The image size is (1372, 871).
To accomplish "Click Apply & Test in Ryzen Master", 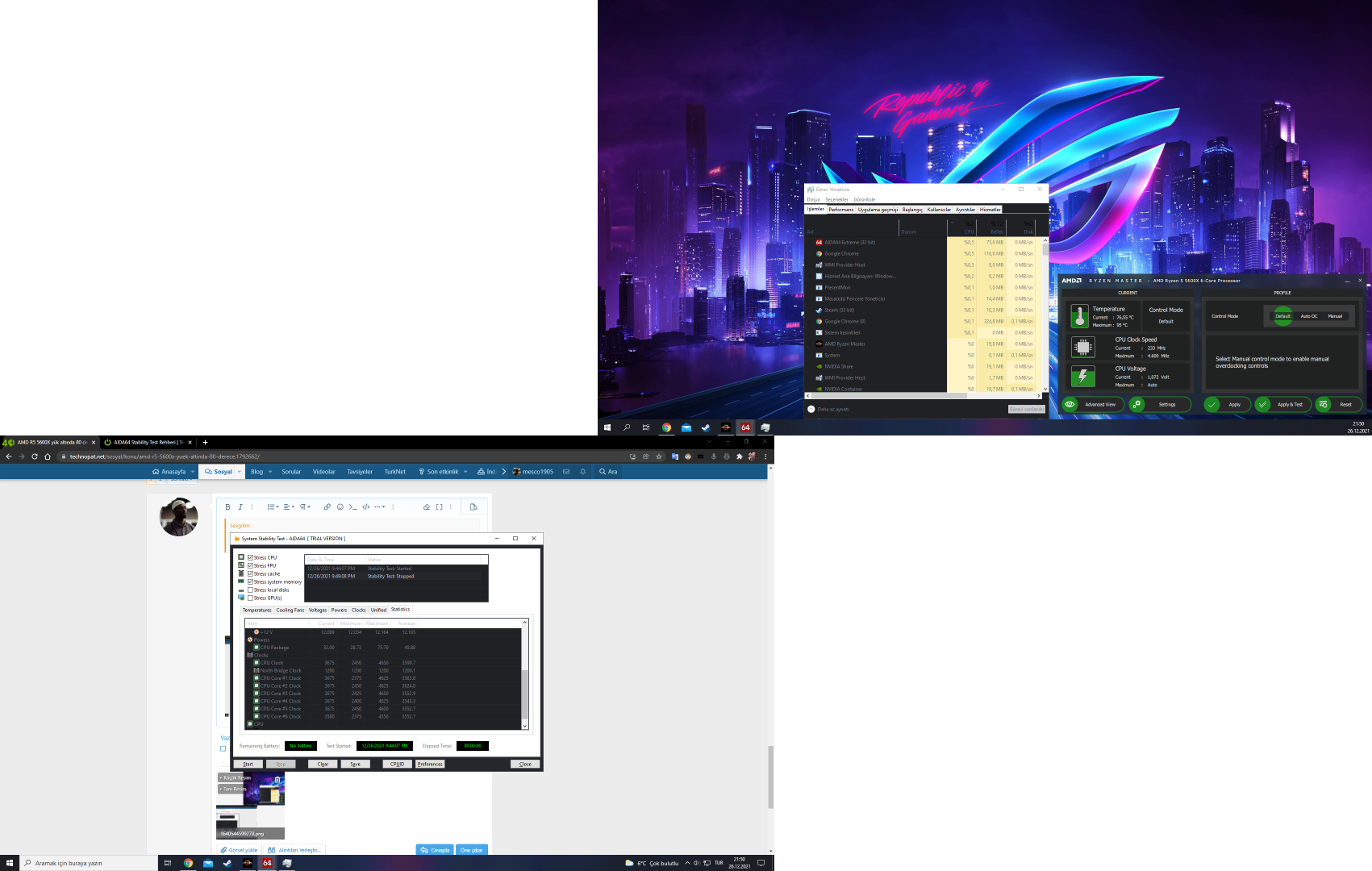I will tap(1283, 405).
